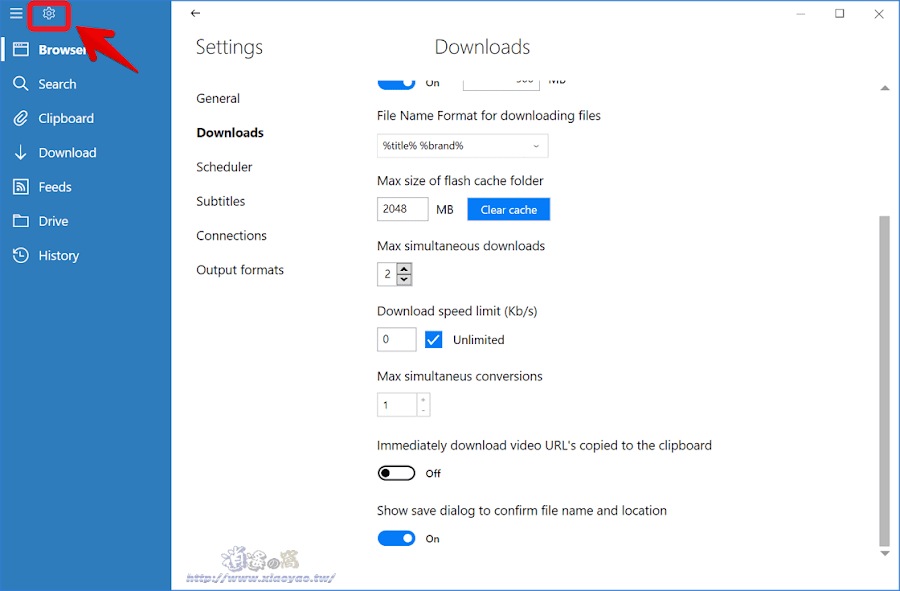Image resolution: width=900 pixels, height=591 pixels.
Task: Uncheck the Unlimited speed limit checkbox
Action: [433, 339]
